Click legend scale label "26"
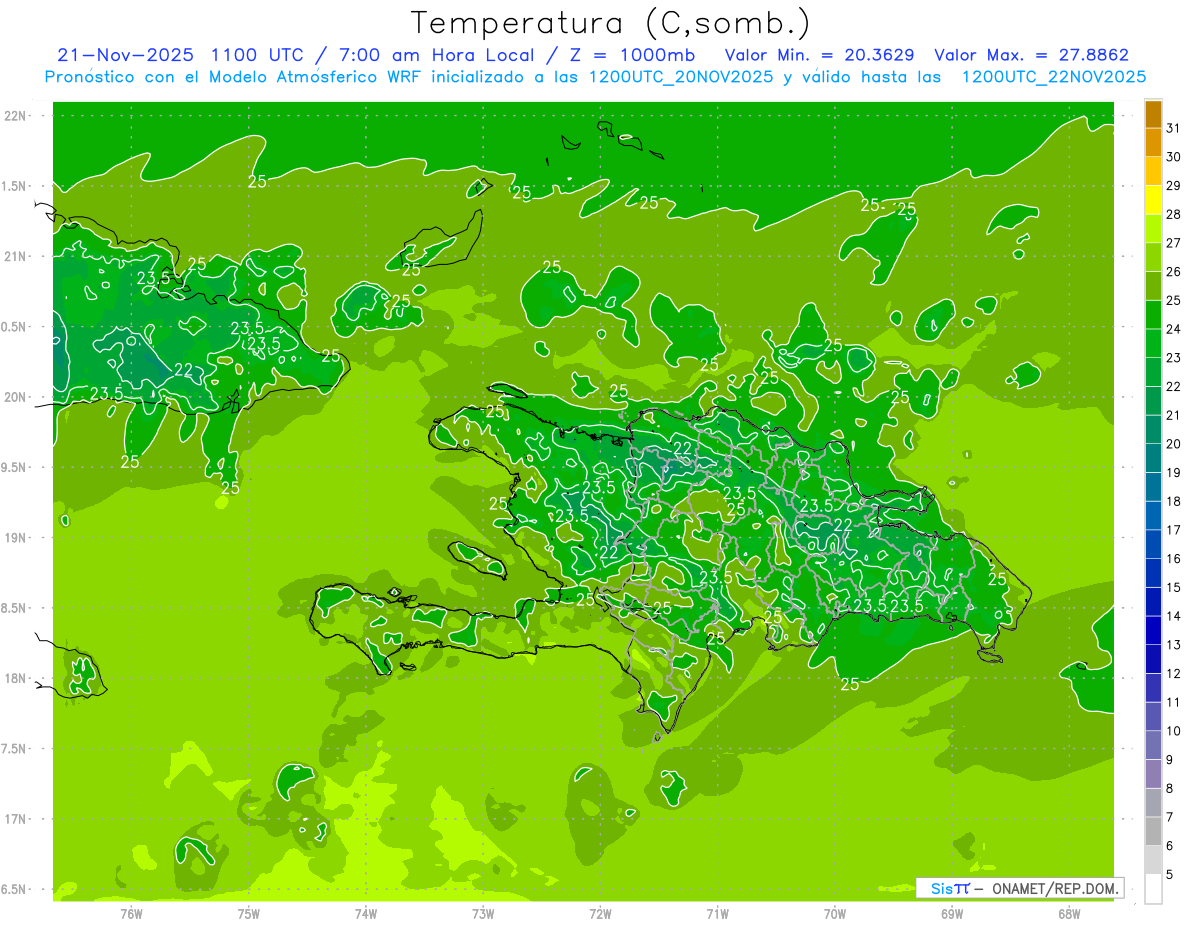Viewport: 1200px width, 927px height. [1174, 271]
